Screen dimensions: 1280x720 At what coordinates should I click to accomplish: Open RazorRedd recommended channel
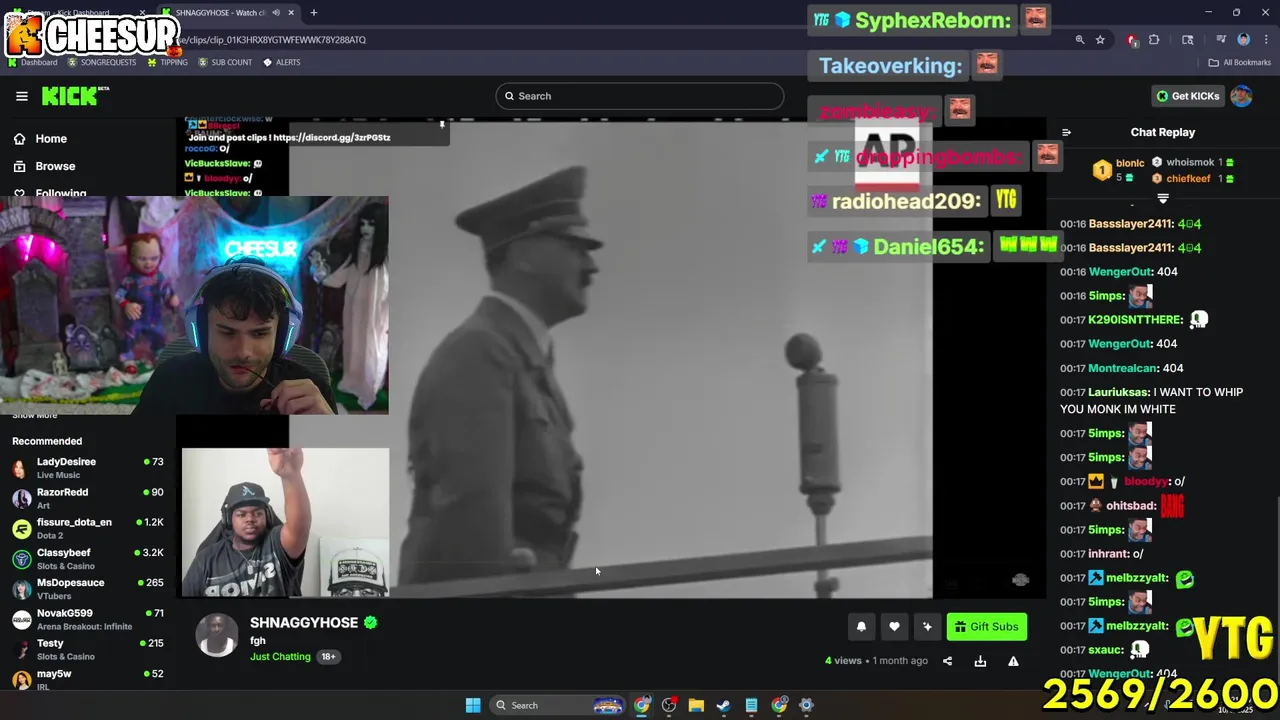(x=88, y=498)
